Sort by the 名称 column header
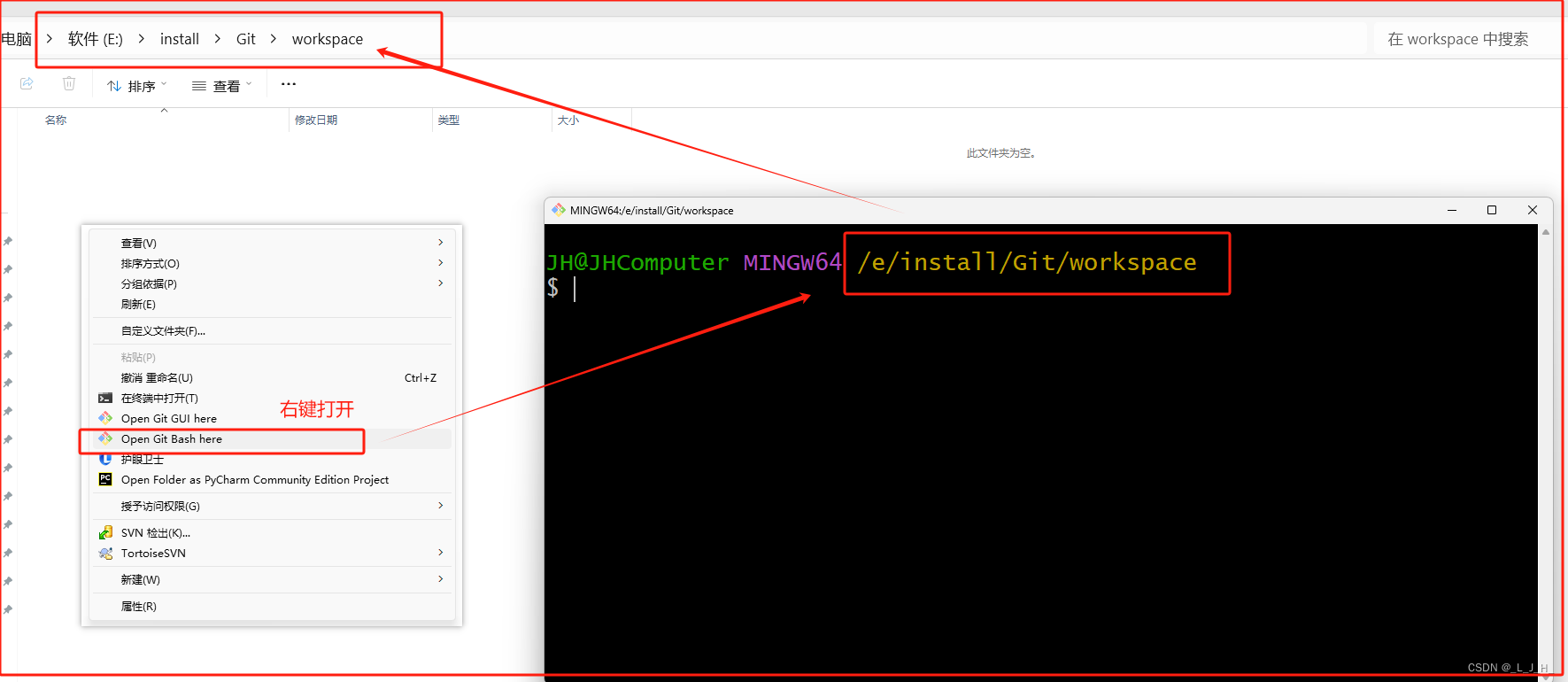The height and width of the screenshot is (682, 1568). [x=56, y=120]
